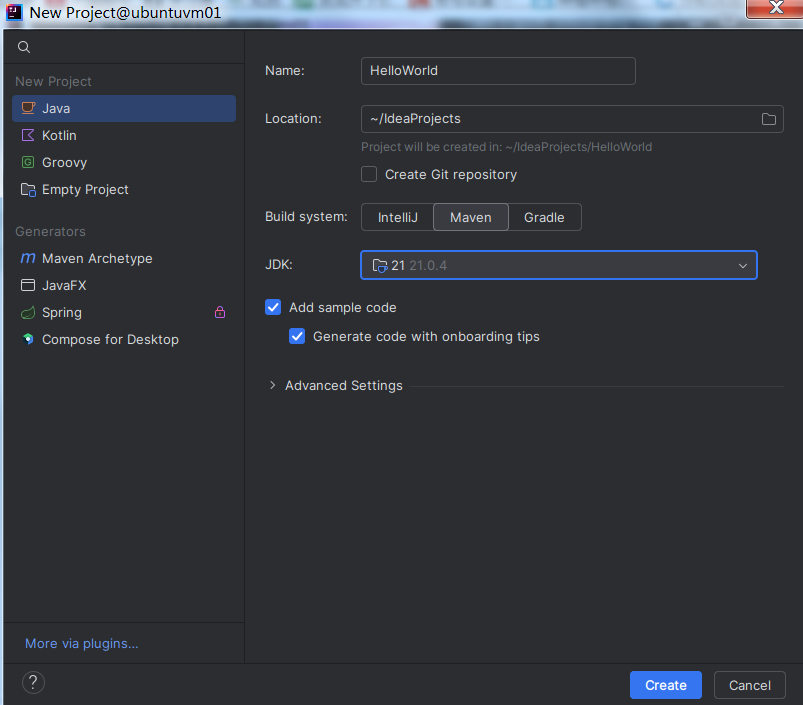
Task: Close the New Project dialog window
Action: (x=775, y=8)
